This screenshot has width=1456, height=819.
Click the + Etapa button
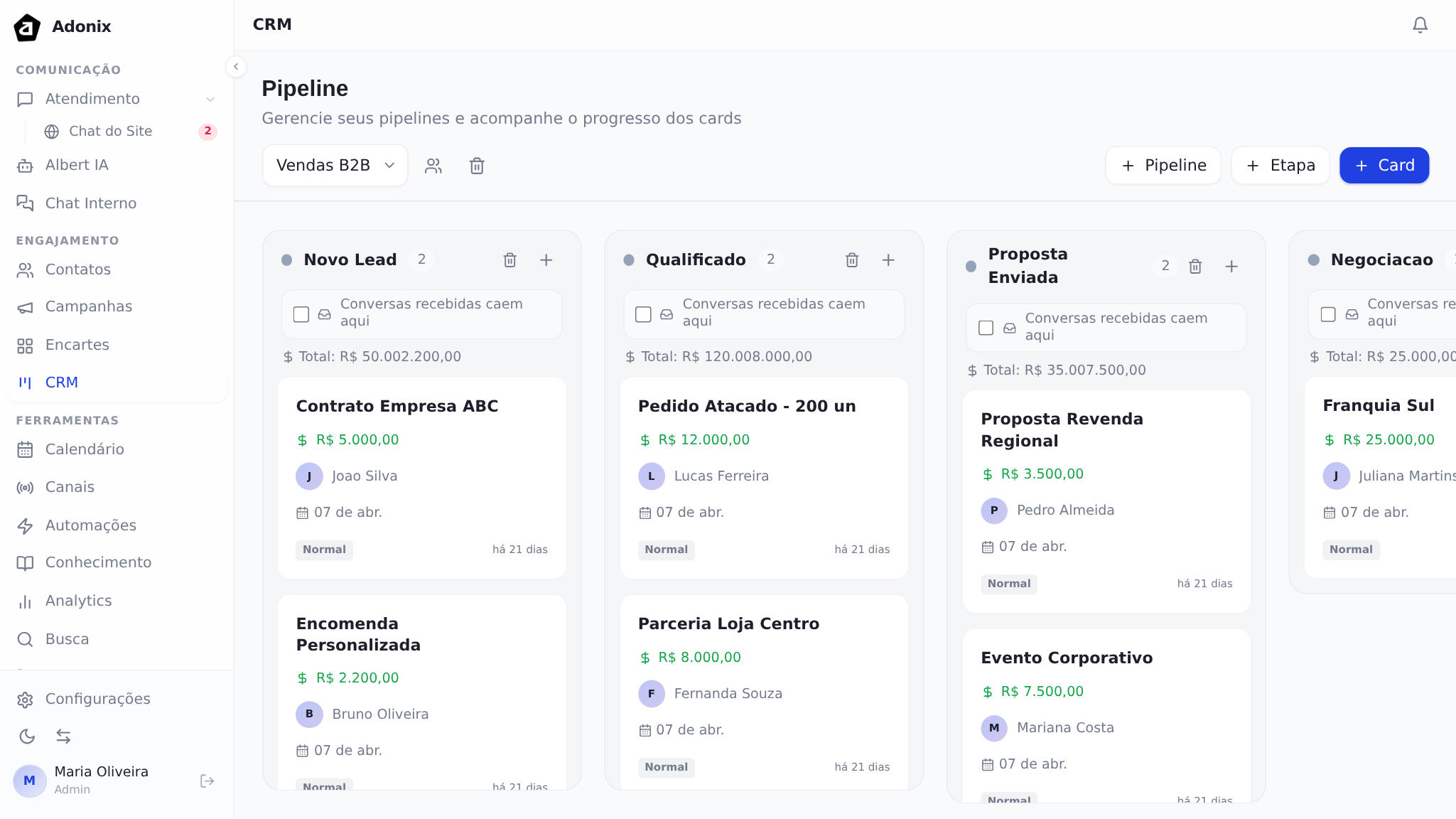click(1280, 166)
